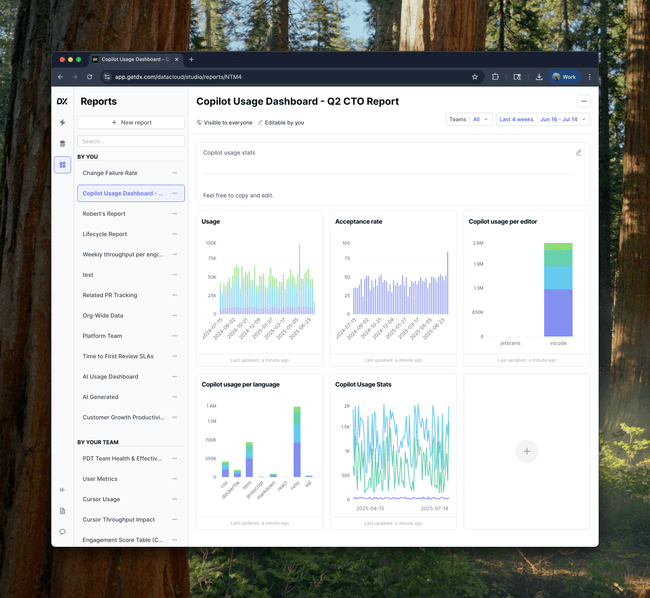650x598 pixels.
Task: Open the lightning bolt sidebar icon
Action: [62, 122]
